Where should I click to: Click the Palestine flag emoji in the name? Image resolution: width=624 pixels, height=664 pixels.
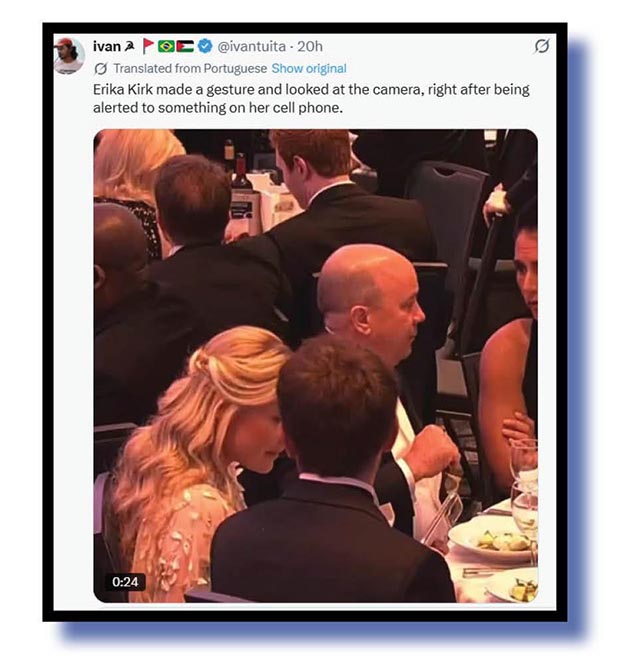(185, 46)
